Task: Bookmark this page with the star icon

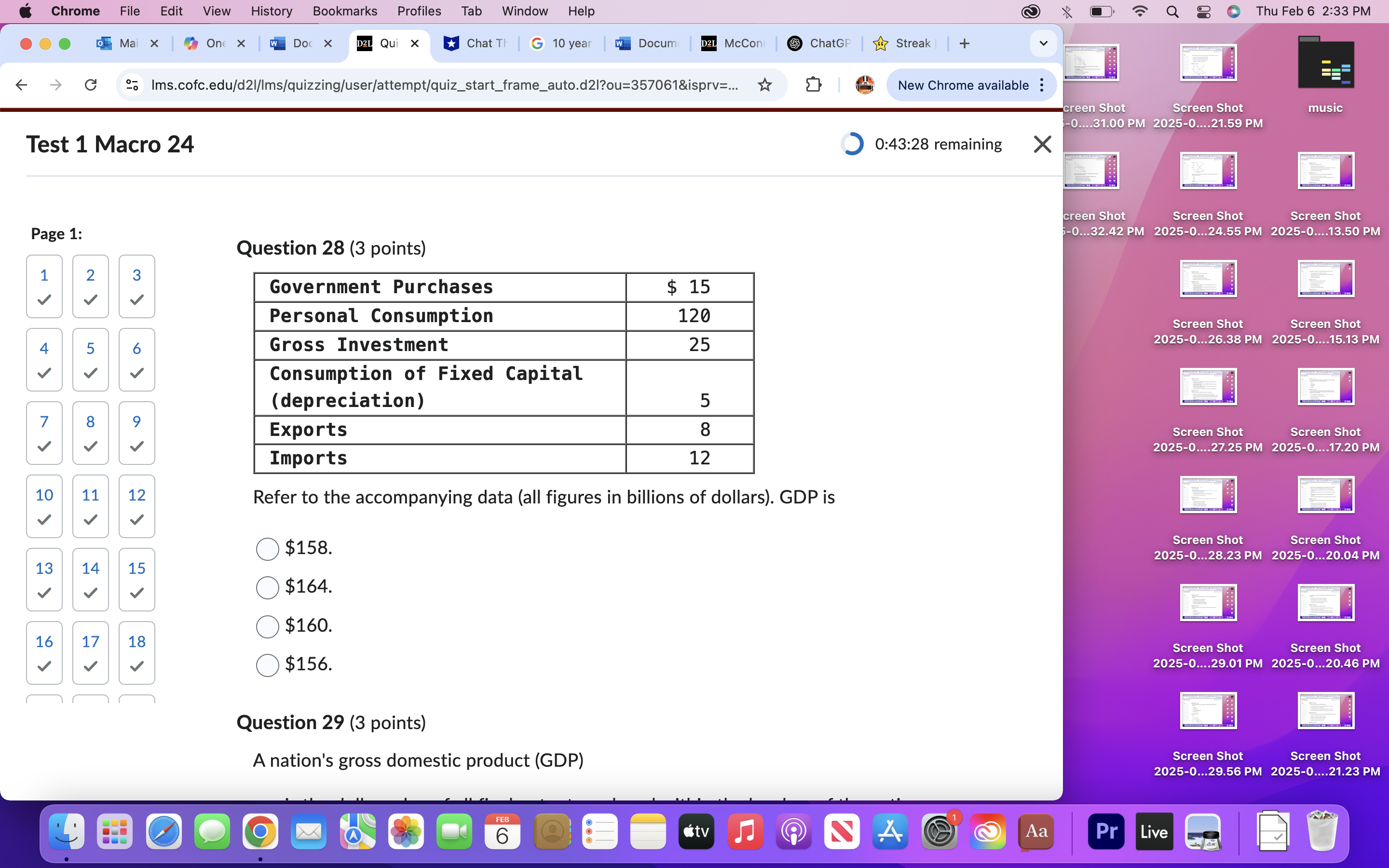Action: (765, 85)
